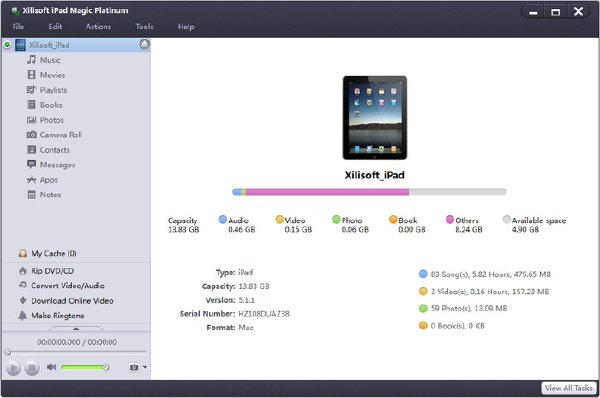Mute audio with the speaker icon
Screen dimensions: 600x398
[51, 367]
